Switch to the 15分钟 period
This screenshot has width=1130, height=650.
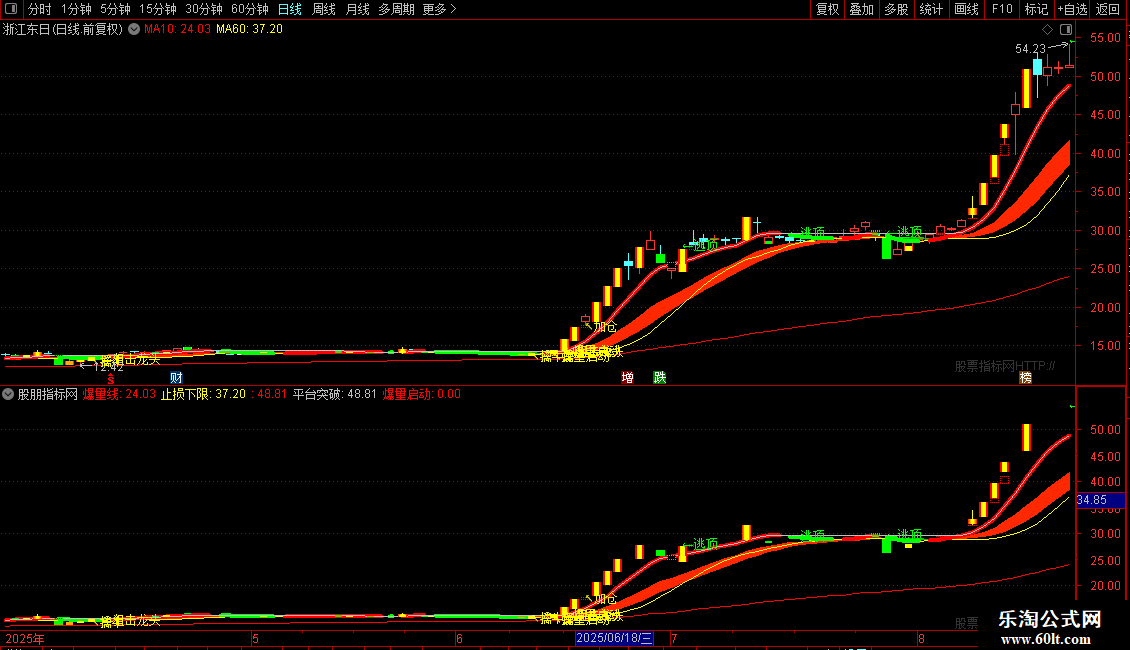tap(158, 9)
